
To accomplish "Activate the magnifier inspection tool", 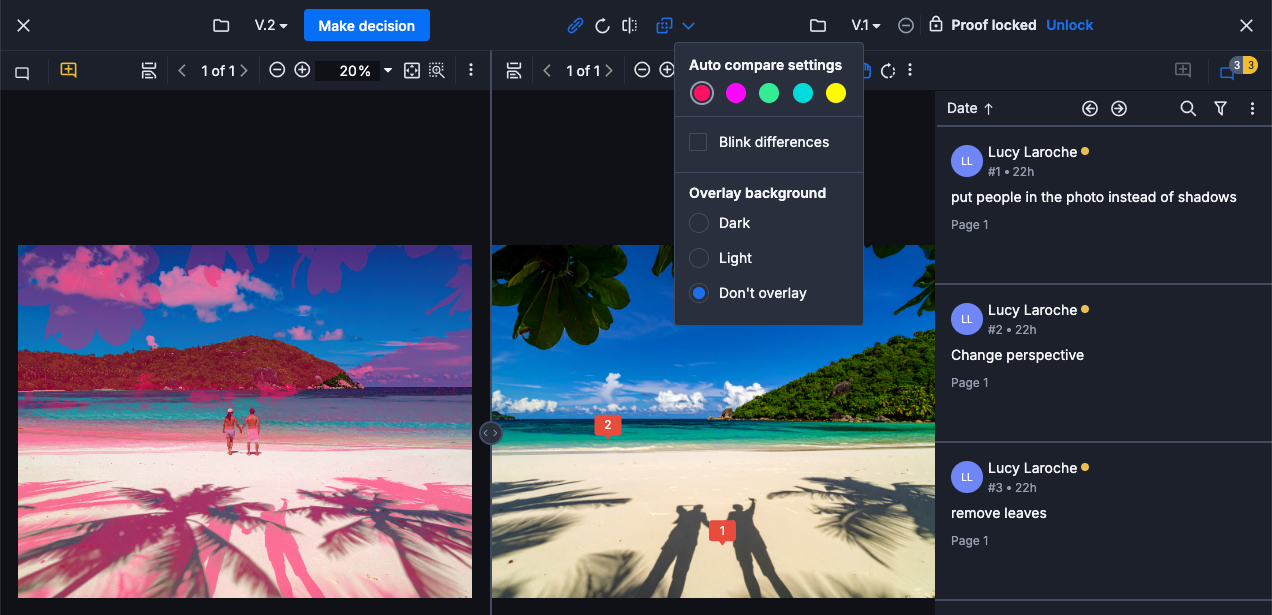I will pyautogui.click(x=437, y=70).
